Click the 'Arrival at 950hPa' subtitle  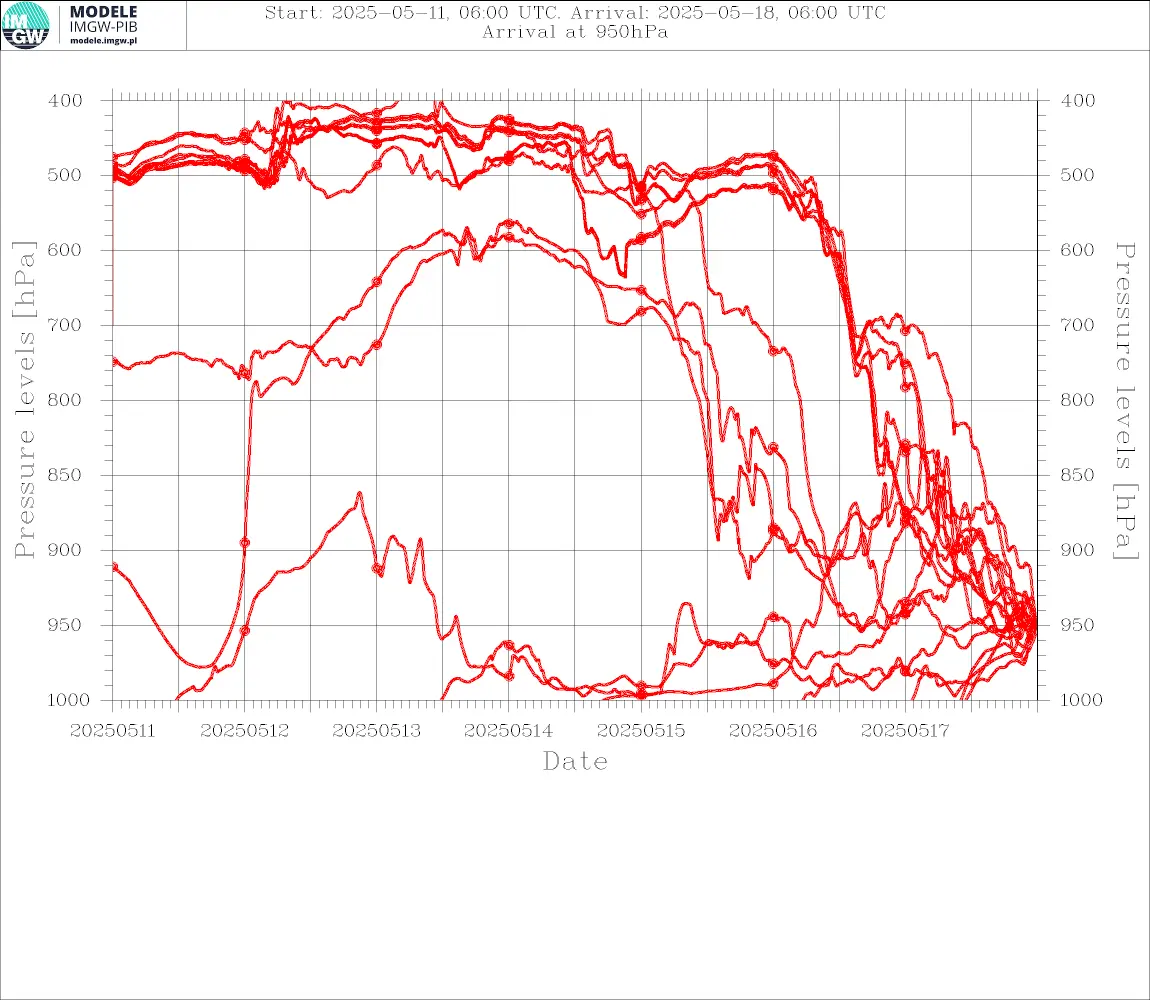point(575,32)
